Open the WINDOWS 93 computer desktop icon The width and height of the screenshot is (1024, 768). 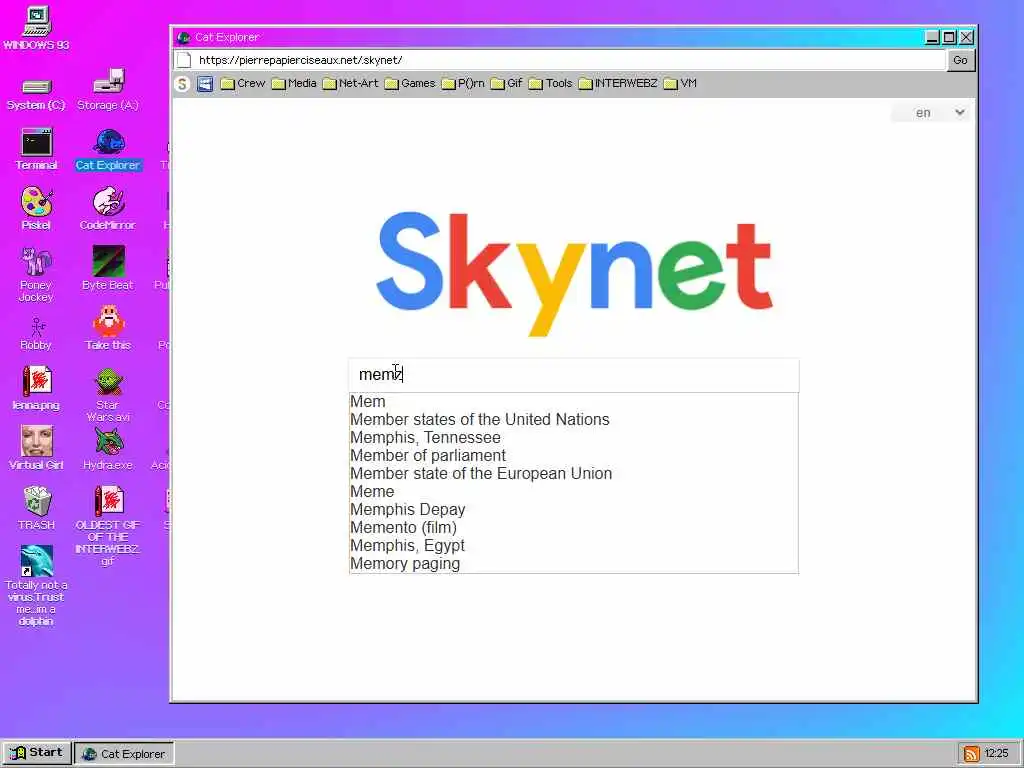37,29
